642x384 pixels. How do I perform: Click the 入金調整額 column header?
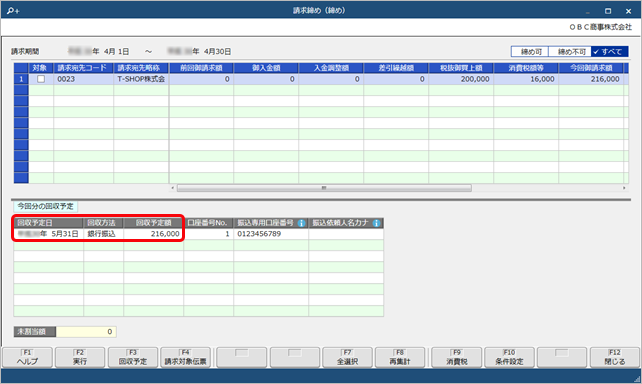point(331,68)
